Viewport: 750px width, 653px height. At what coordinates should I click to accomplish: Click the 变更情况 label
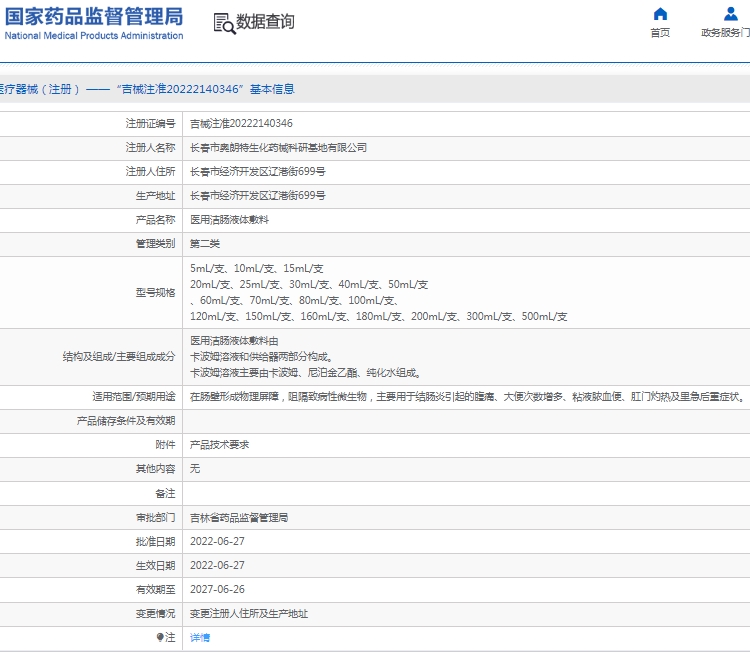tap(155, 614)
